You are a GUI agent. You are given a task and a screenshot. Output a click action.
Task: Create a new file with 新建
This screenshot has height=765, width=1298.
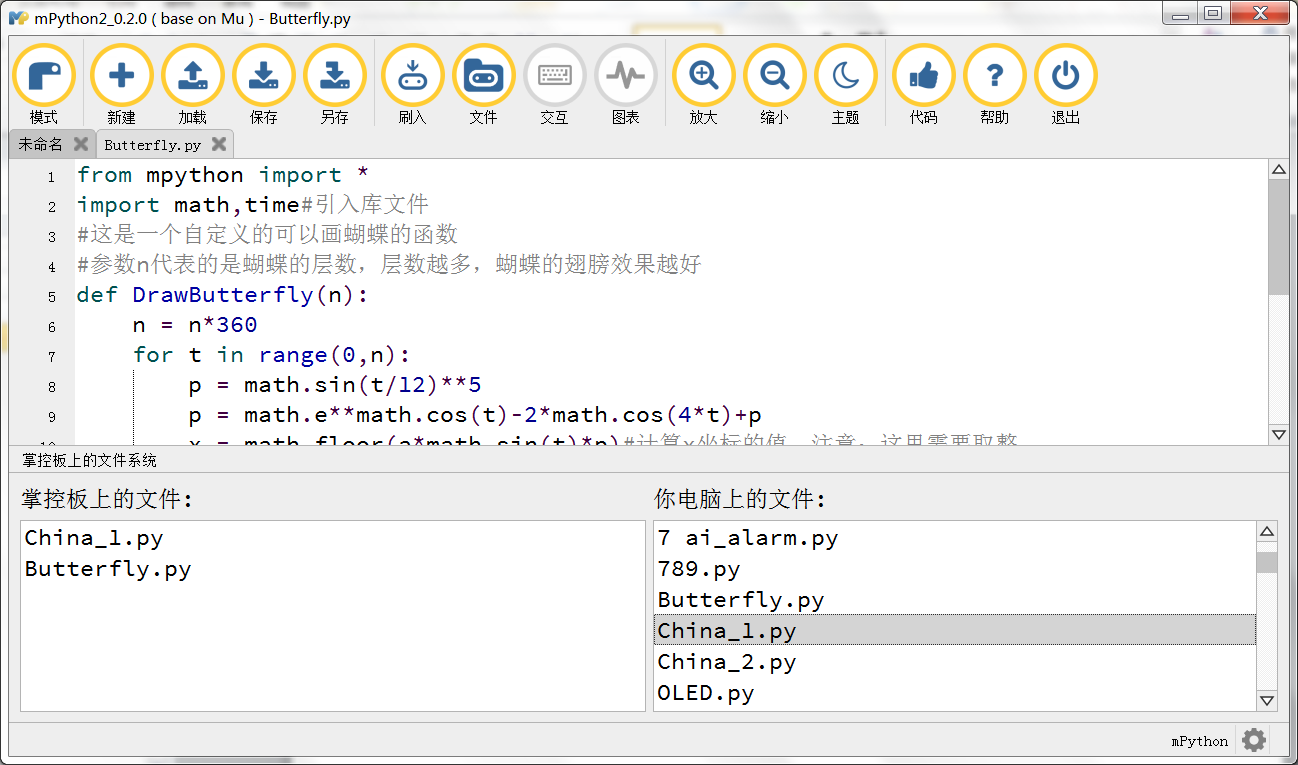point(121,76)
